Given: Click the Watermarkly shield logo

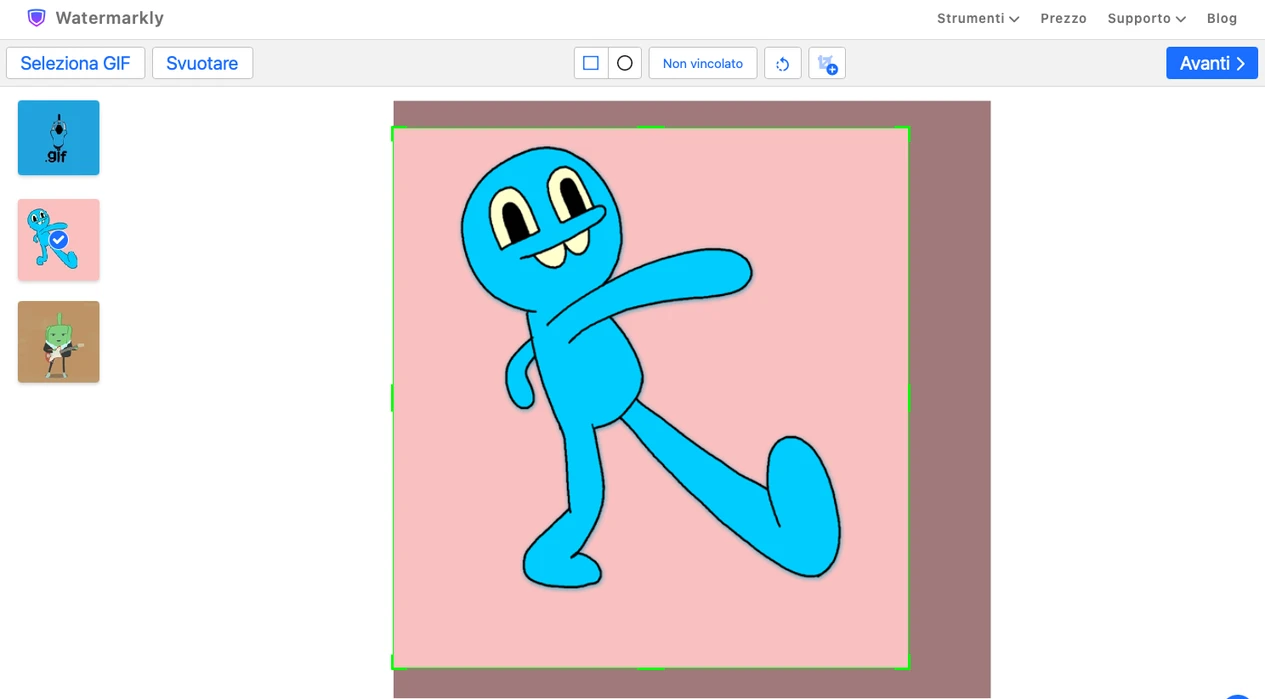Looking at the screenshot, I should 36,18.
